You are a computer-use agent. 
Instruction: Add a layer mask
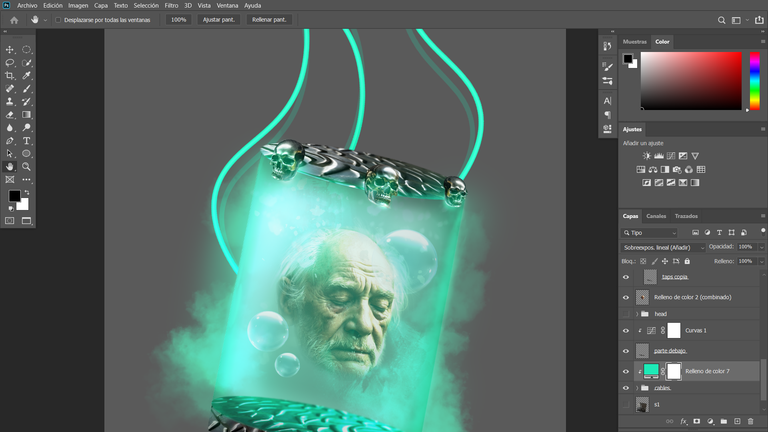click(x=696, y=421)
